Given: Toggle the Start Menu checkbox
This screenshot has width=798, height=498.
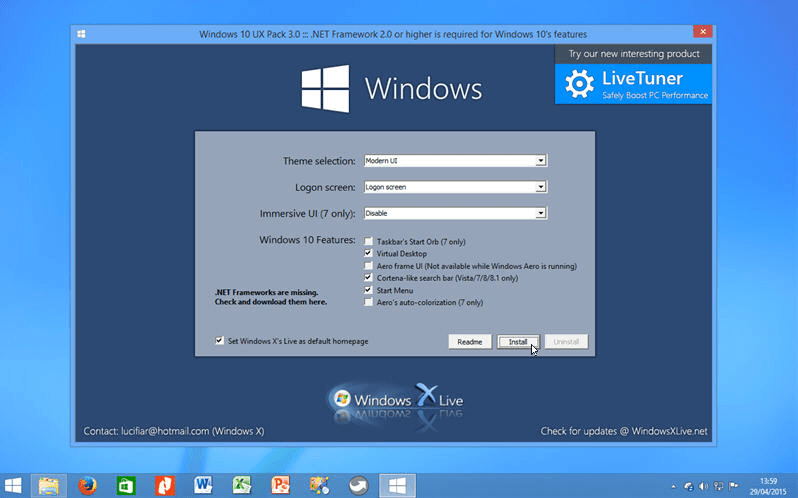Looking at the screenshot, I should pyautogui.click(x=368, y=290).
